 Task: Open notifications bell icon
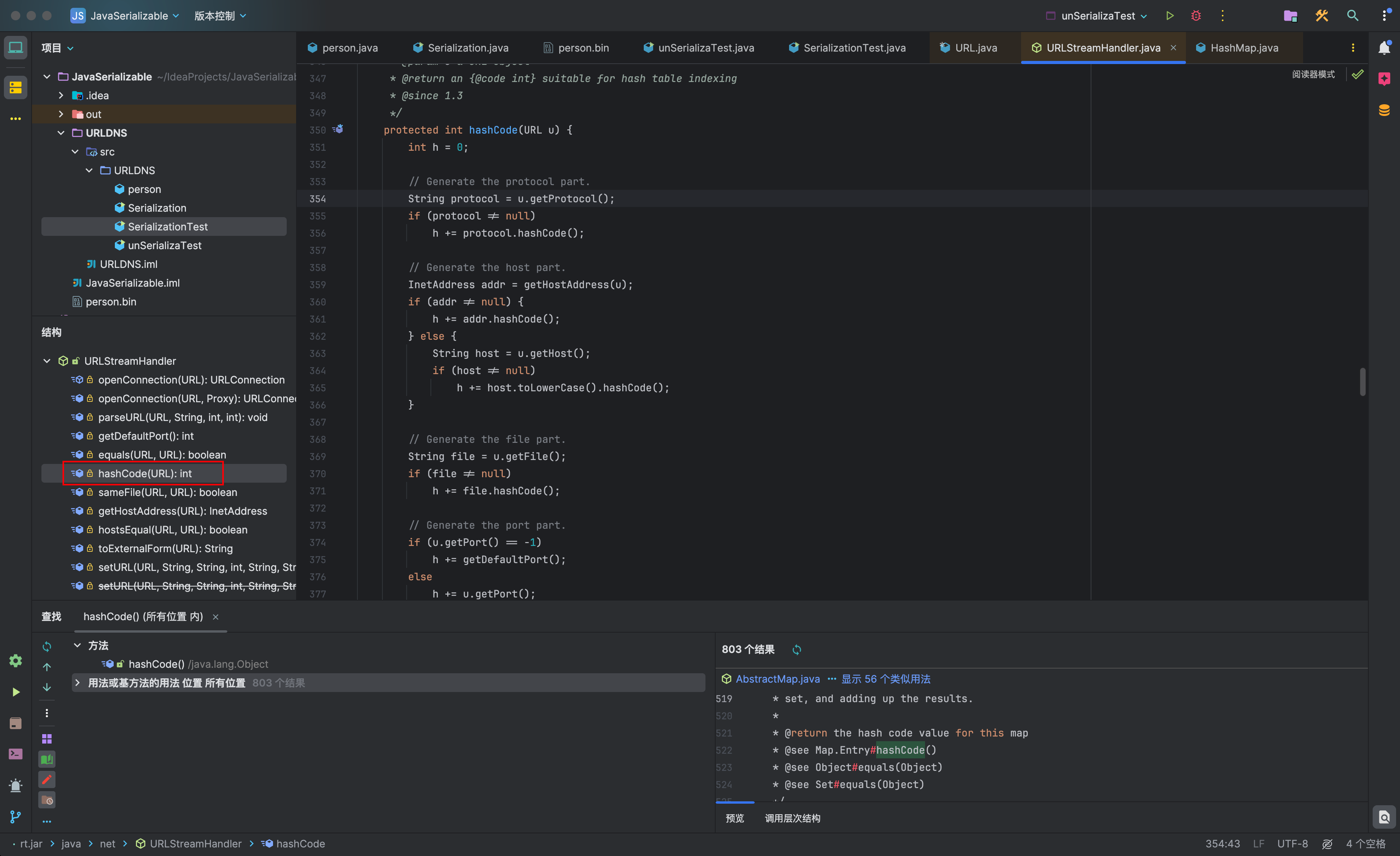[1384, 48]
